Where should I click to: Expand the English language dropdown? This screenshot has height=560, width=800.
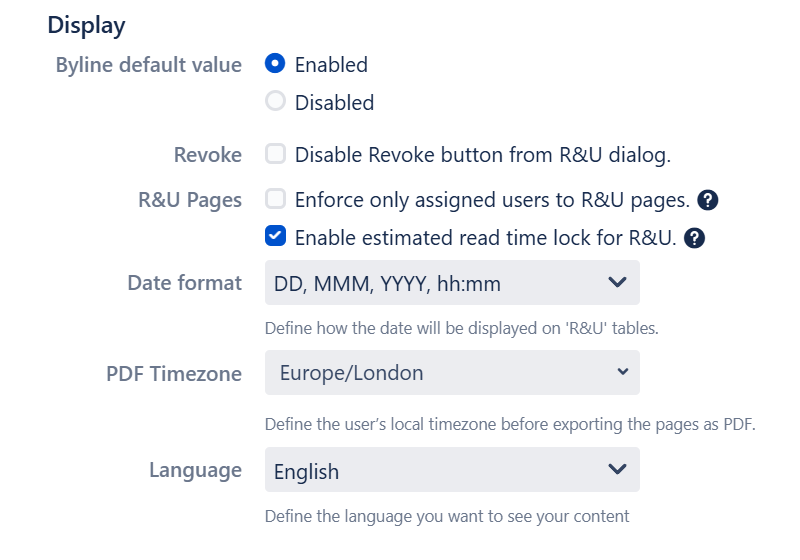440,470
